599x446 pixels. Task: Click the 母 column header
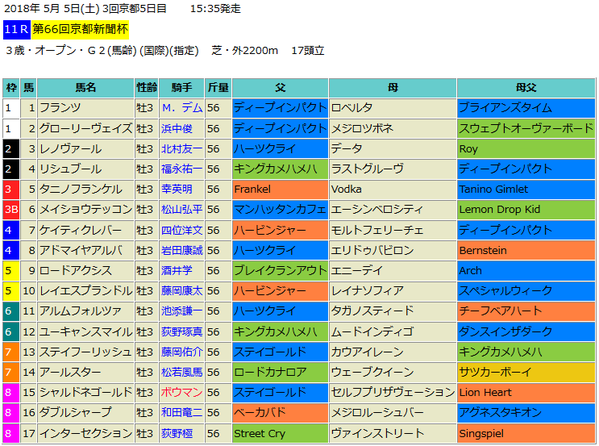coord(393,88)
